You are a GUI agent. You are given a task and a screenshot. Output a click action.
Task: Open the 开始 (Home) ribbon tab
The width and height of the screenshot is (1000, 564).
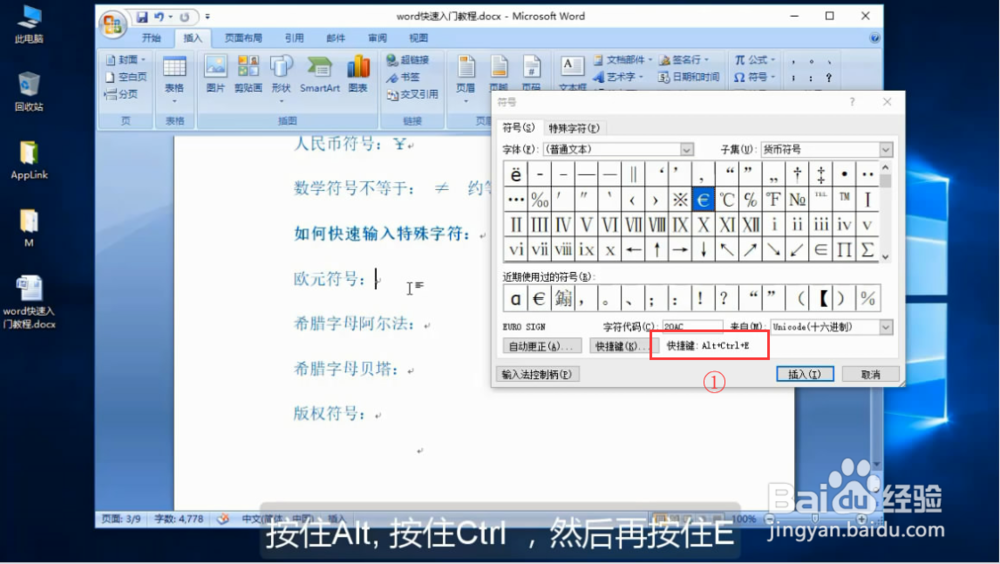pos(151,38)
